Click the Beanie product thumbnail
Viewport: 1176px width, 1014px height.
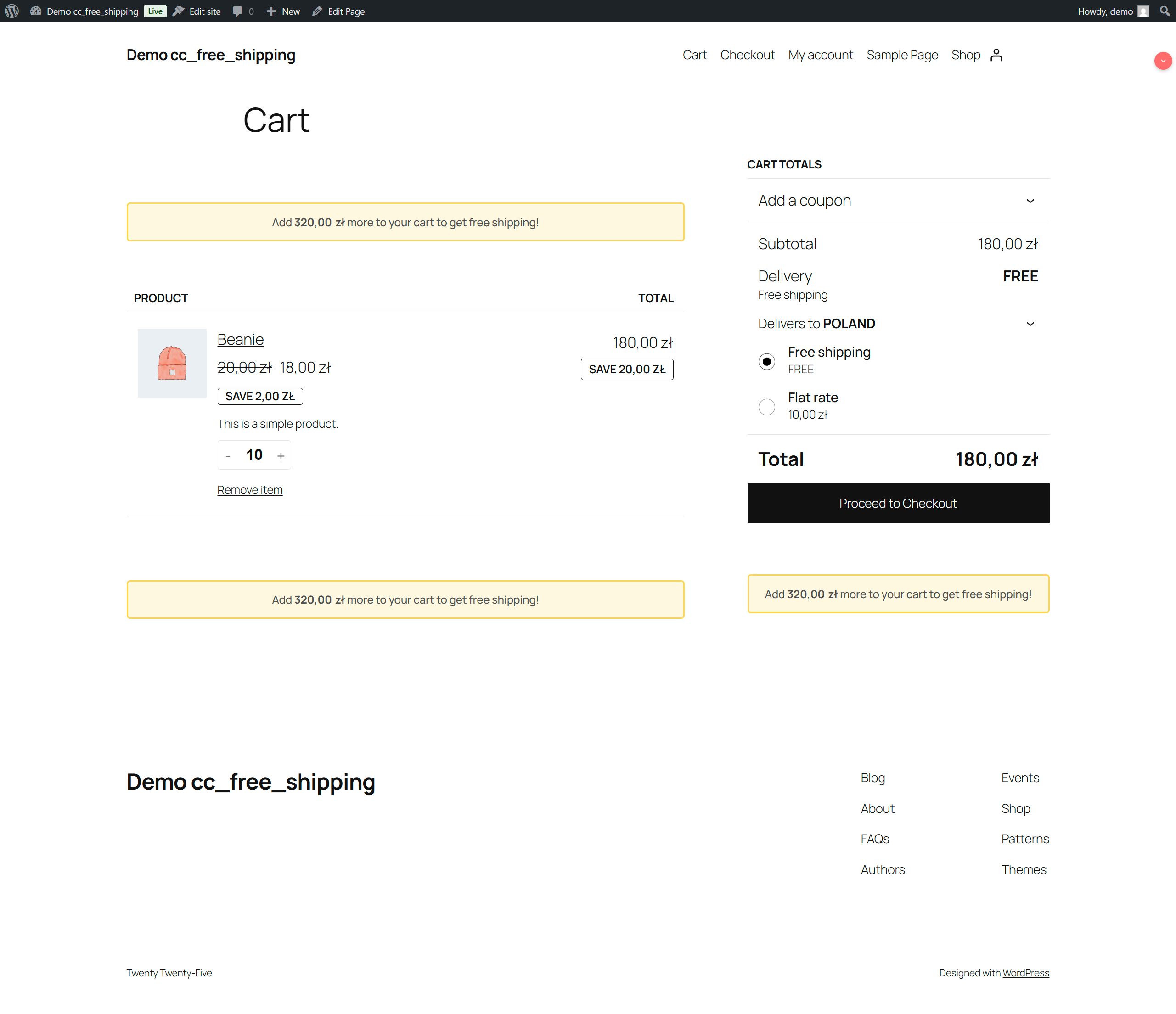(172, 363)
